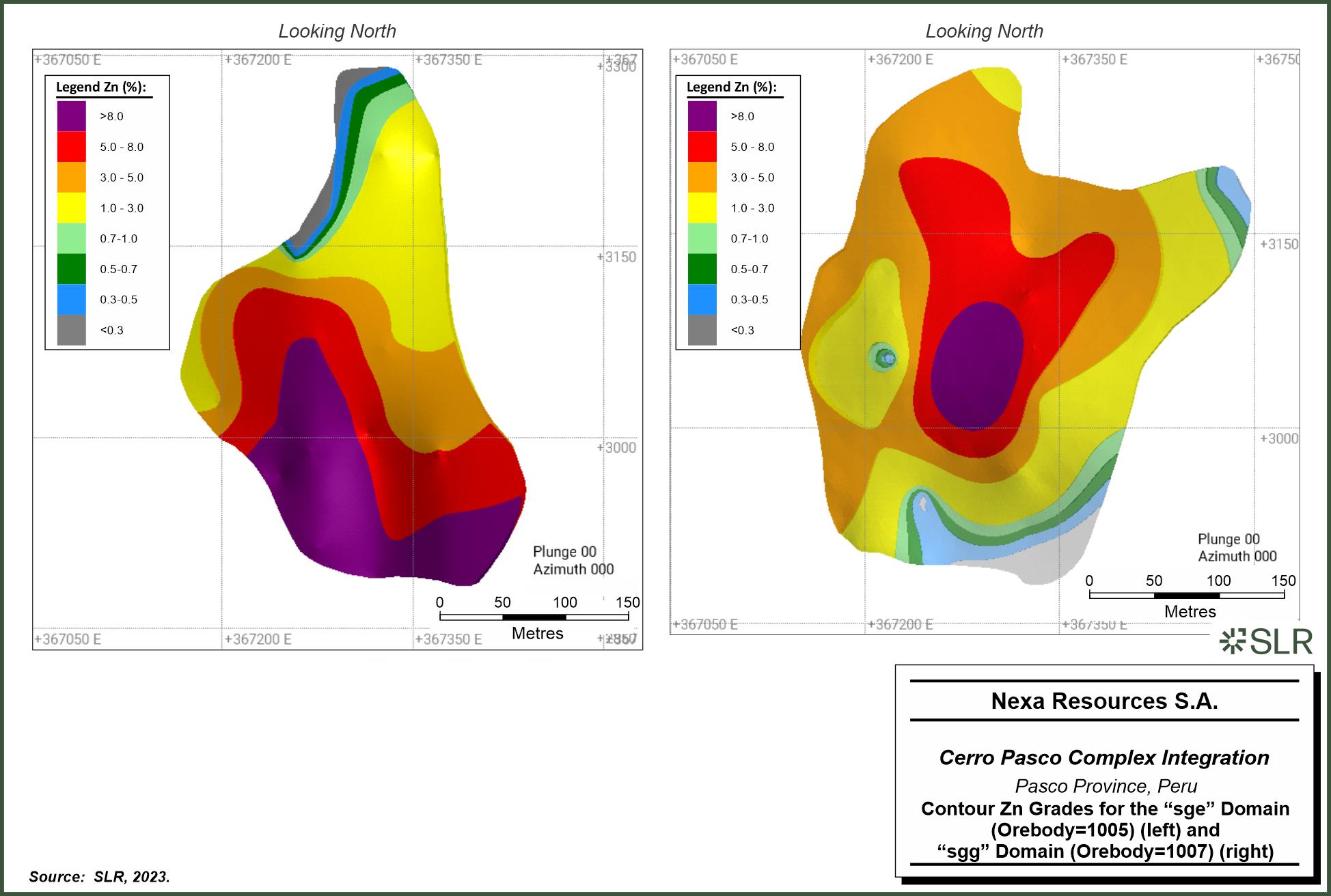This screenshot has height=896, width=1331.
Task: Click the light green 0.7-1.0 swatch in right legend
Action: tap(702, 238)
